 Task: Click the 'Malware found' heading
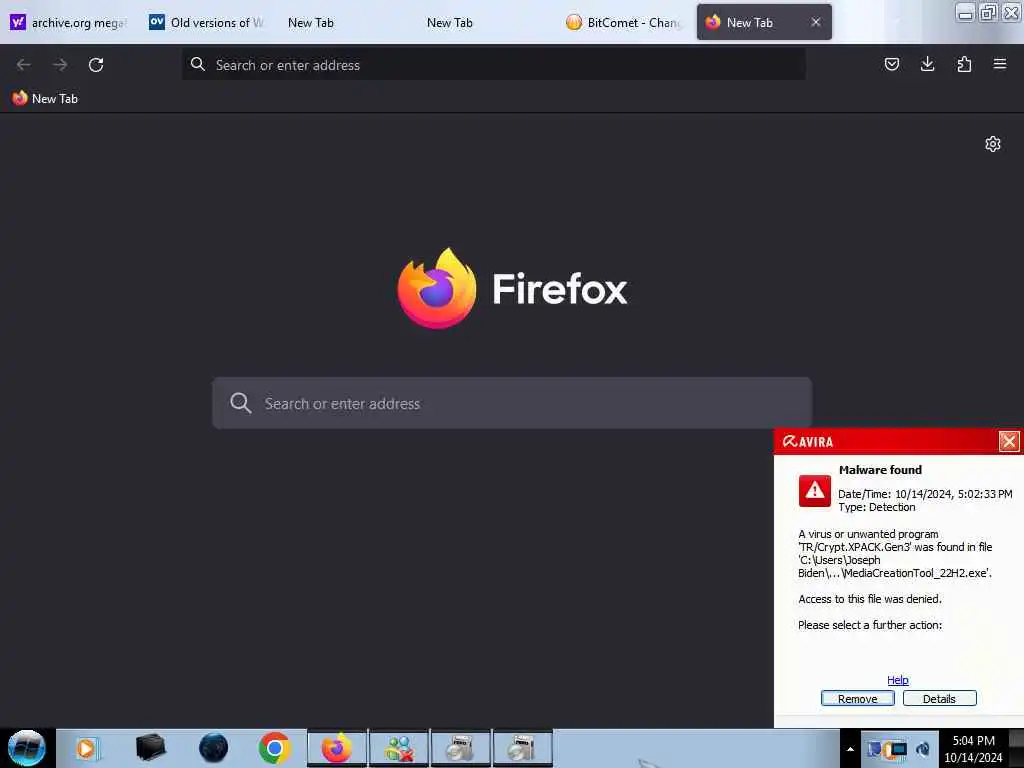(x=880, y=470)
